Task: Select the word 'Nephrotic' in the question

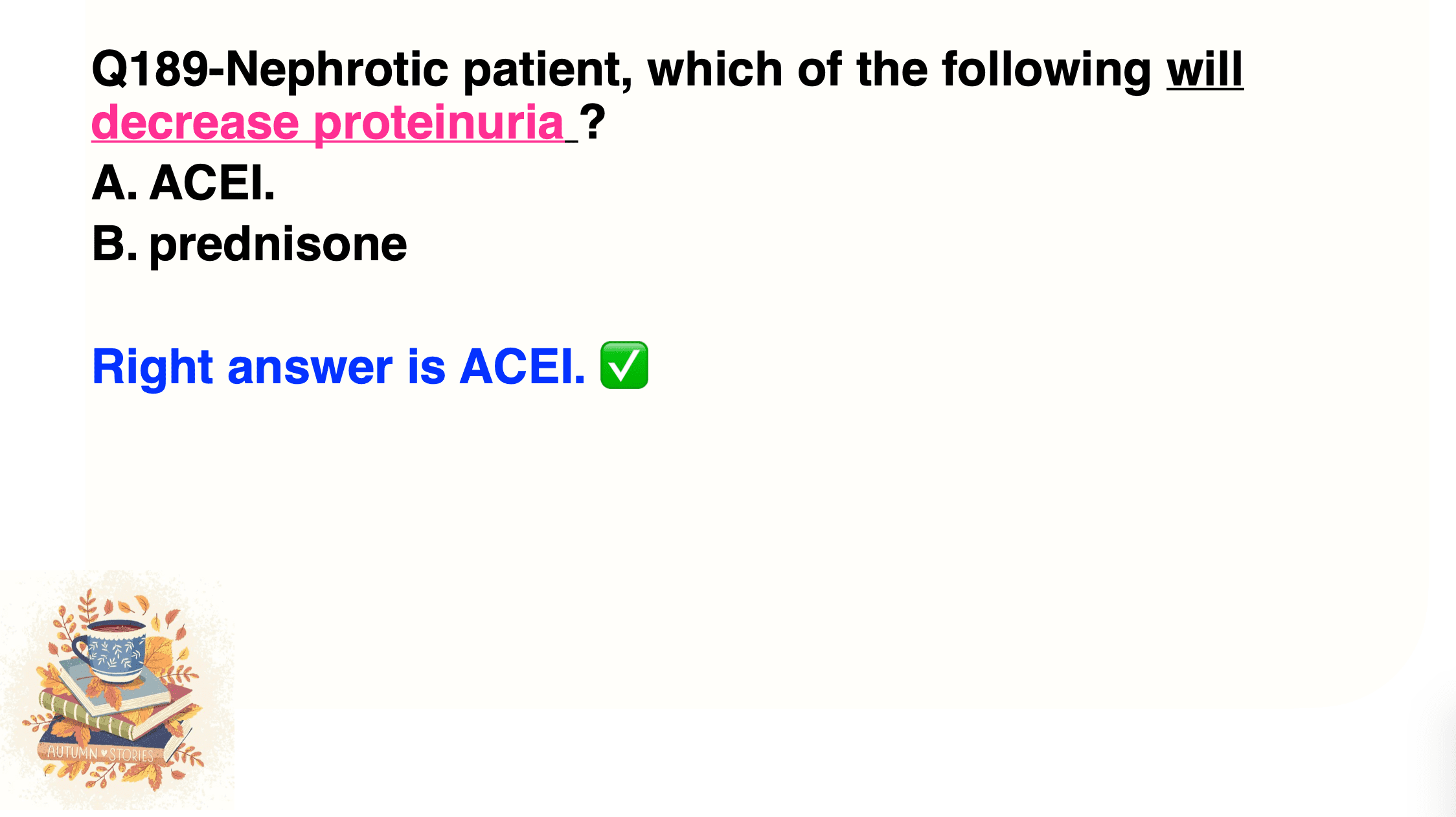Action: tap(337, 69)
